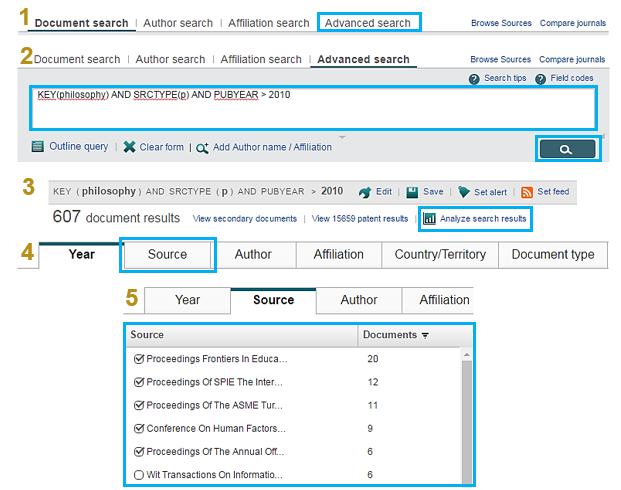
Task: Click View secondary documents link
Action: pos(245,218)
